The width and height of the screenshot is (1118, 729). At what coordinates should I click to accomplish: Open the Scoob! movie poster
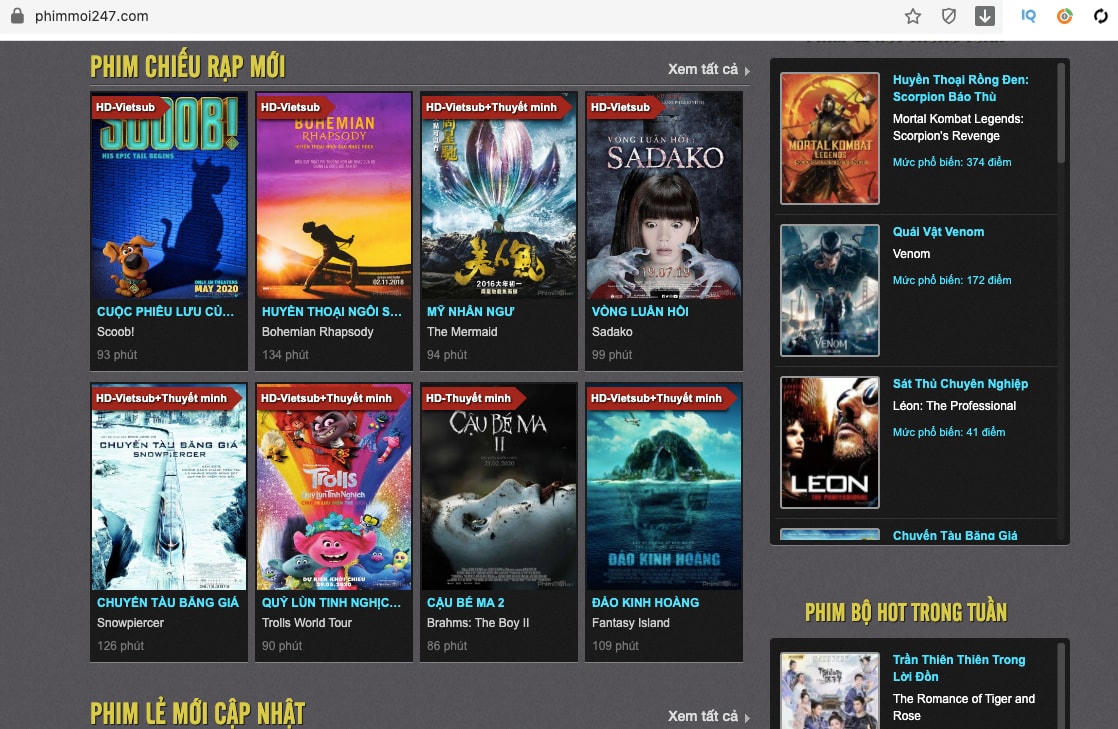pyautogui.click(x=168, y=196)
